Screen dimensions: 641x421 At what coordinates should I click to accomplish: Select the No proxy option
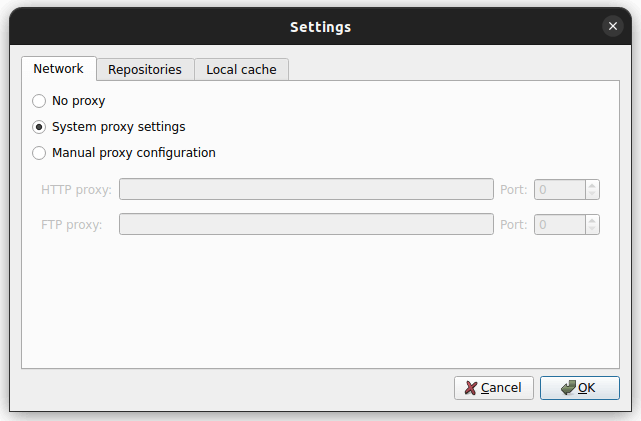pos(39,101)
